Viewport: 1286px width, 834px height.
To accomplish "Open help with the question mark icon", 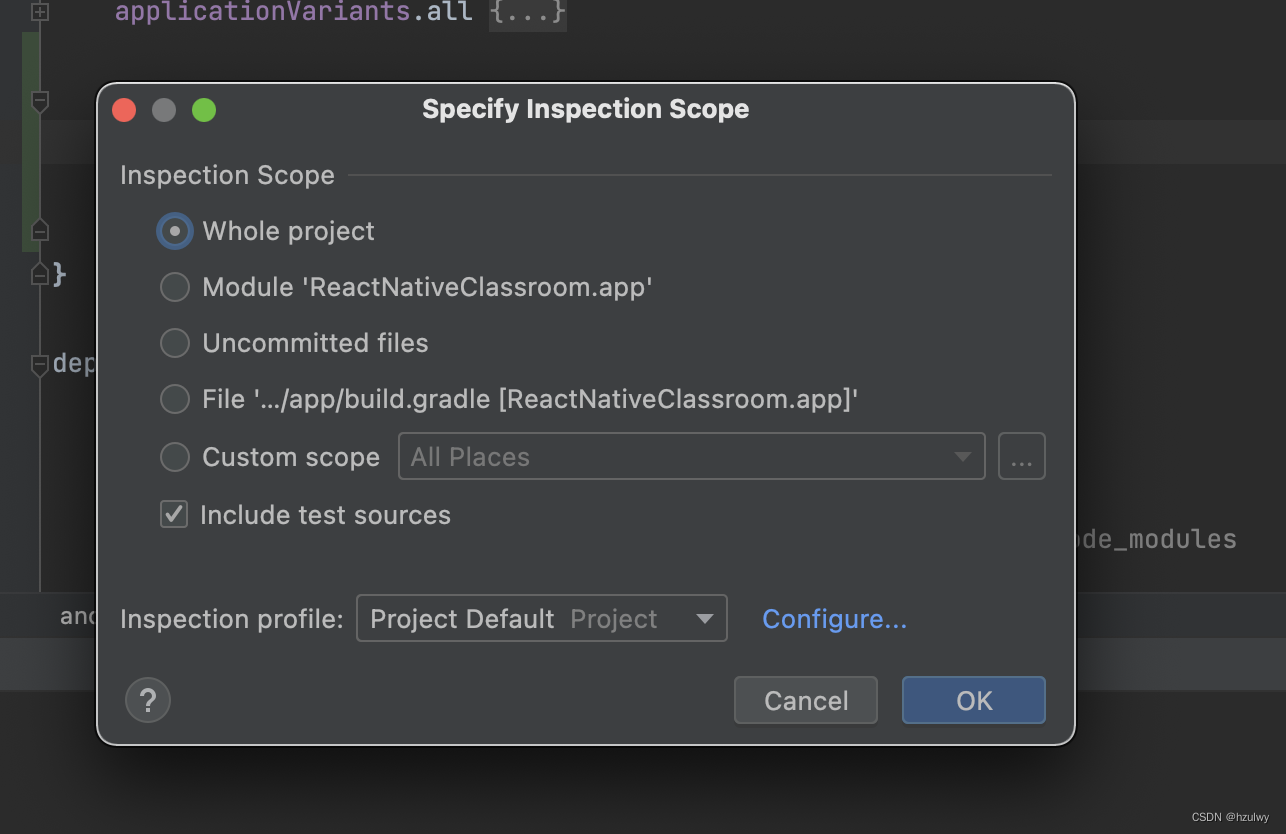I will pyautogui.click(x=148, y=700).
